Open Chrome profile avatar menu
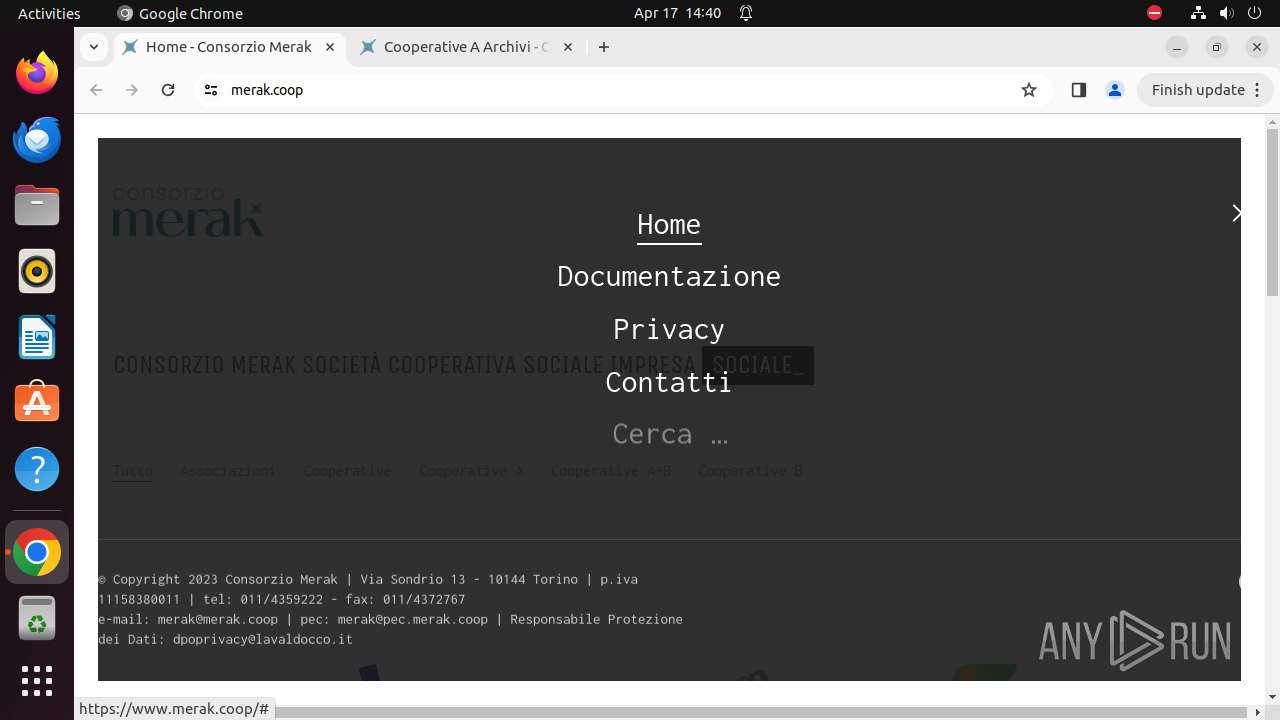The height and width of the screenshot is (720, 1280). 1114,90
